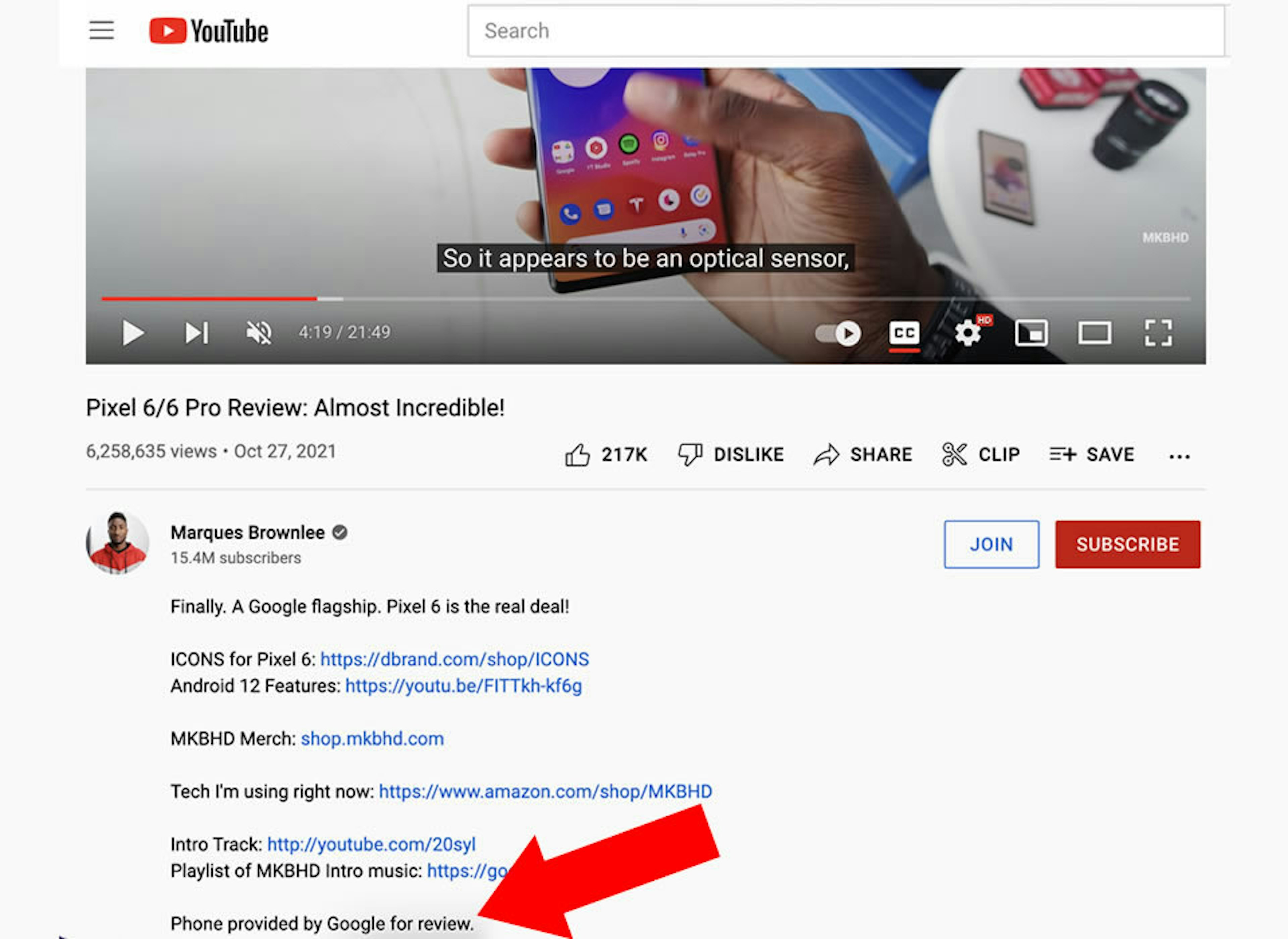Click the DISLIKE button

tap(731, 455)
